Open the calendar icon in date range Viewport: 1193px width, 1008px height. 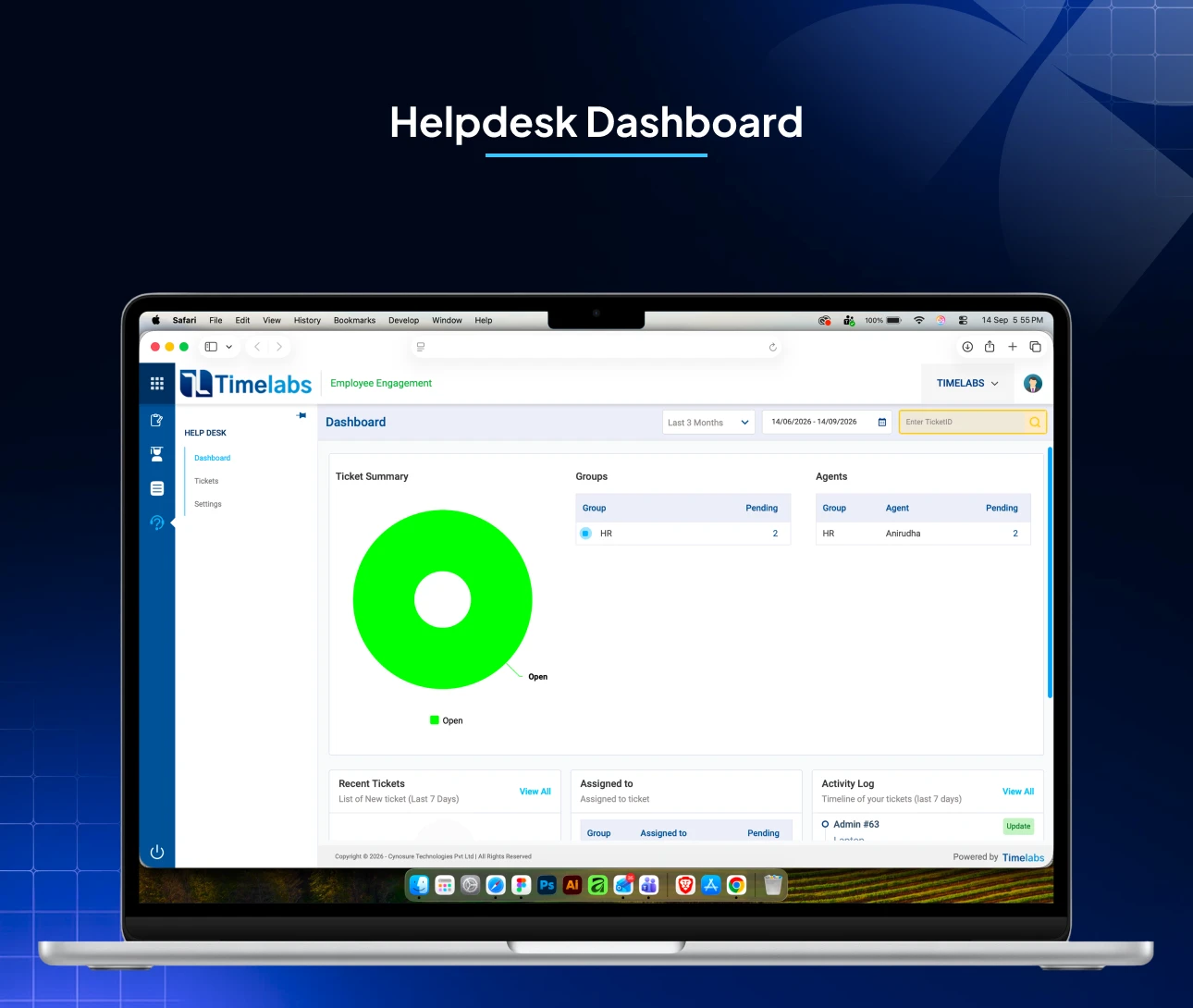(882, 422)
